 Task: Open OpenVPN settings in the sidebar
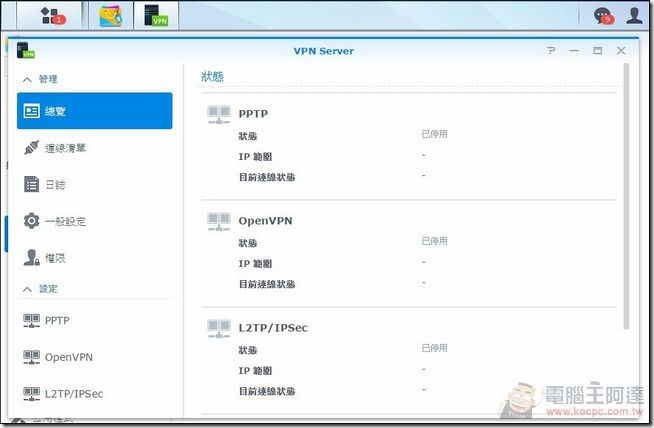pyautogui.click(x=95, y=357)
